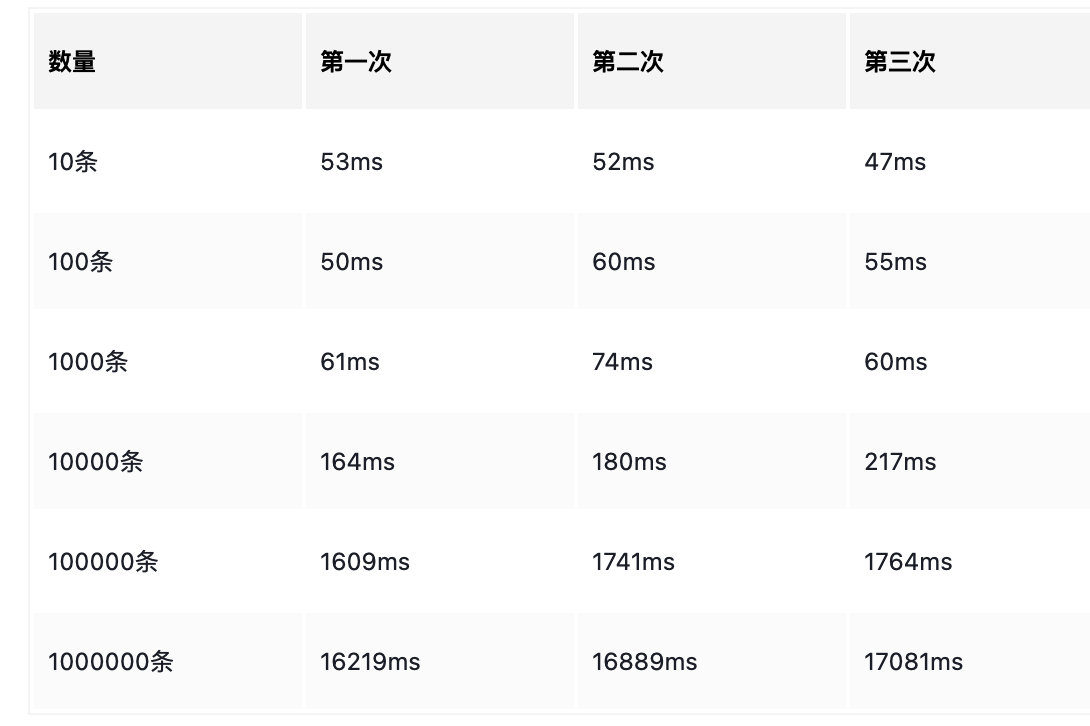This screenshot has height=726, width=1090.
Task: Click the 17081ms cell
Action: click(970, 661)
